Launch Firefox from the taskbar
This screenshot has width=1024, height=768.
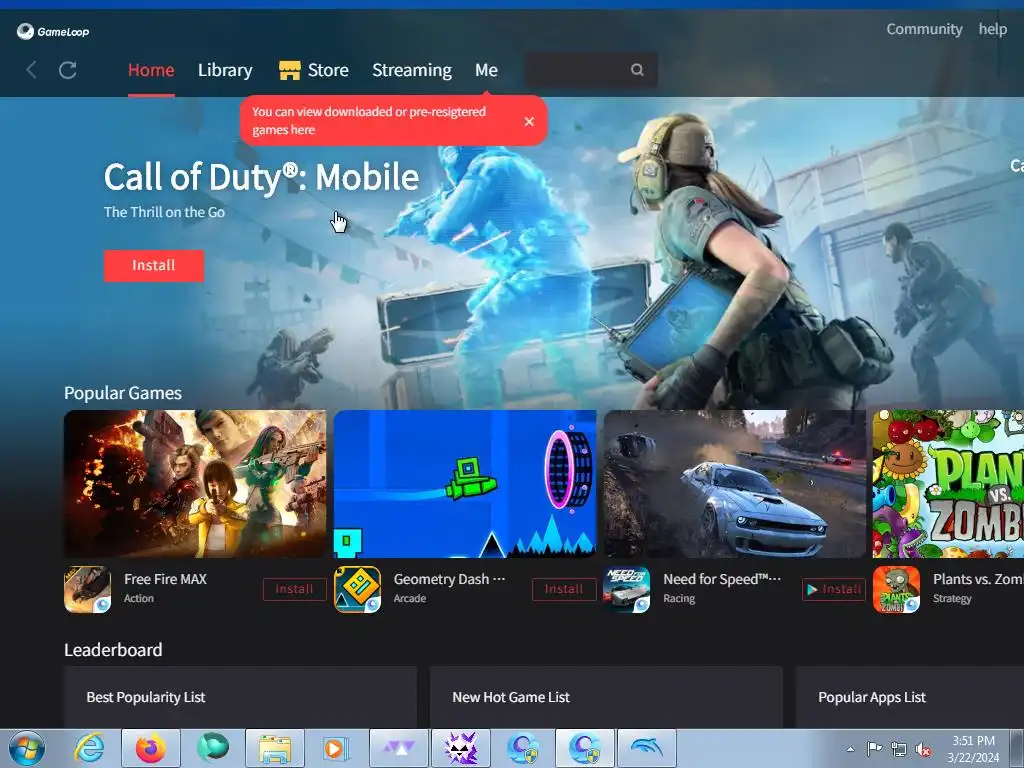[151, 748]
